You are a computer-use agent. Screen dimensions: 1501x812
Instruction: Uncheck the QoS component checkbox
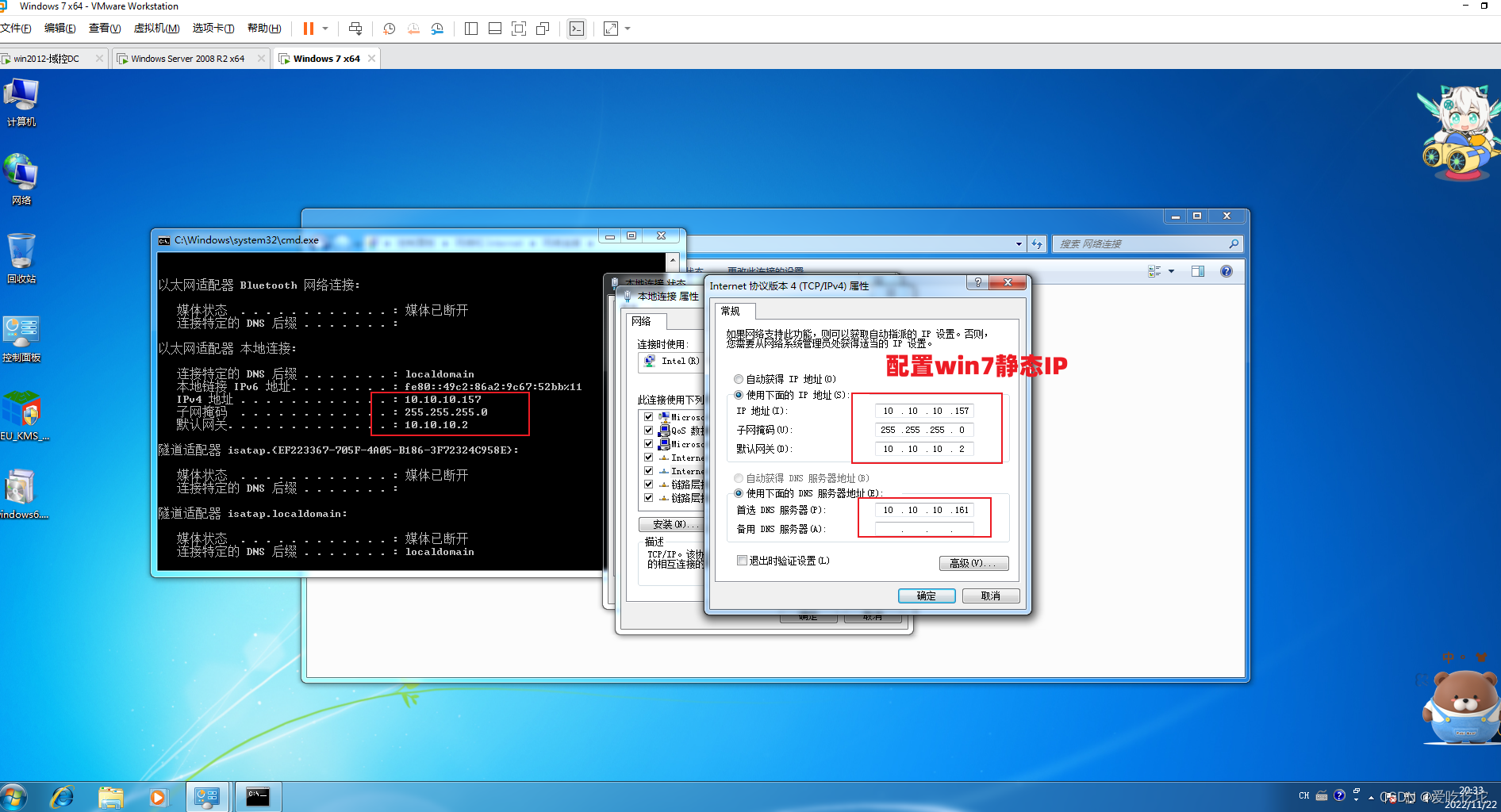pyautogui.click(x=649, y=431)
